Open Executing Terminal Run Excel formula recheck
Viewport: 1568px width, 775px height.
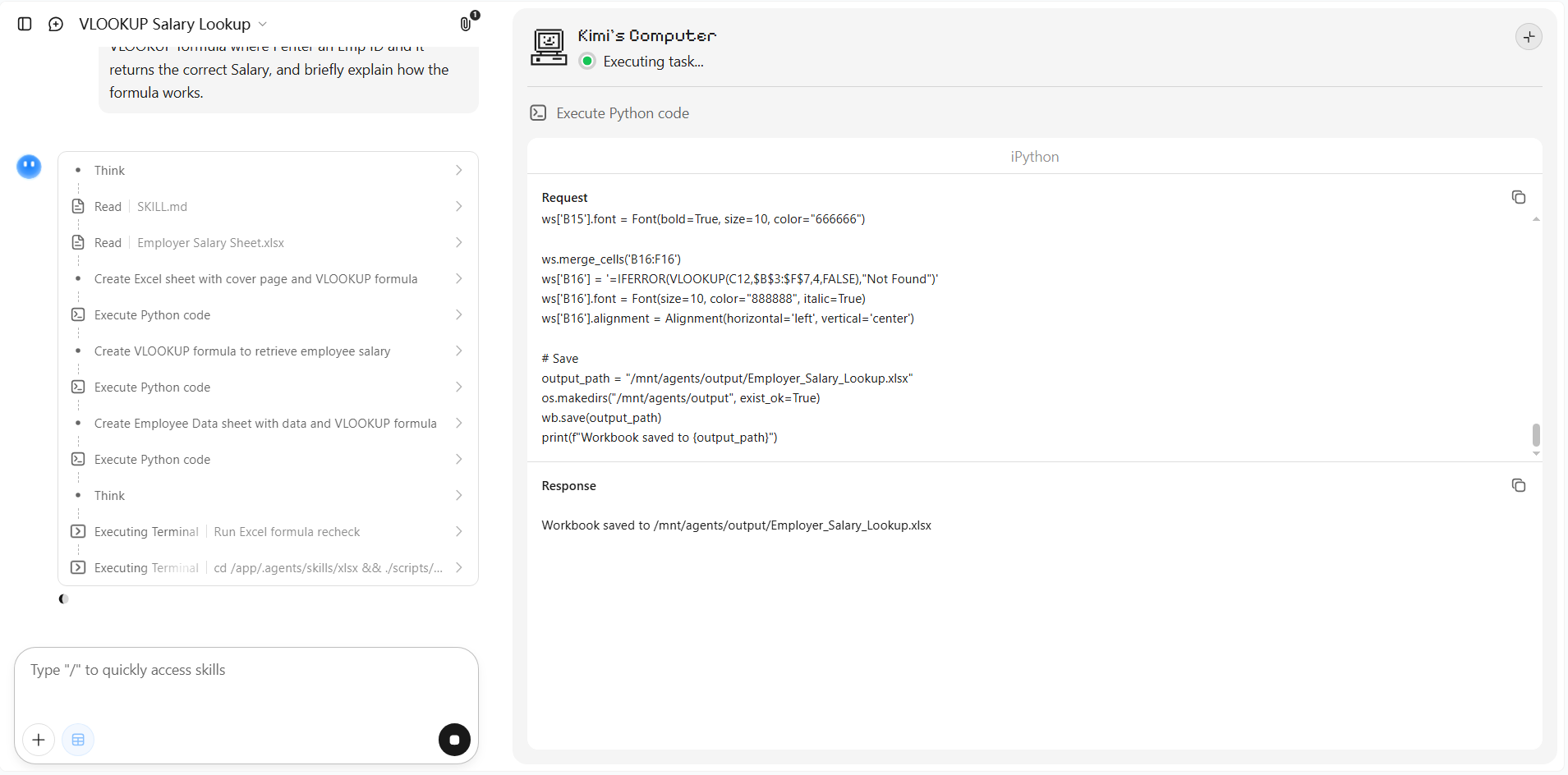[x=268, y=531]
